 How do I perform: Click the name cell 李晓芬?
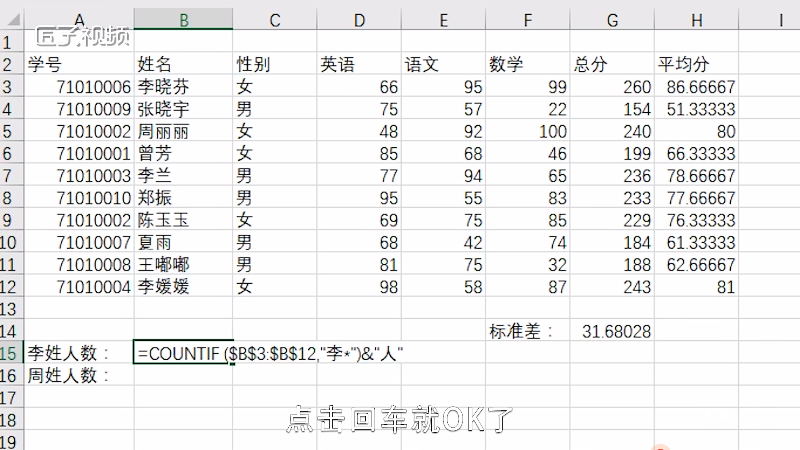(183, 87)
